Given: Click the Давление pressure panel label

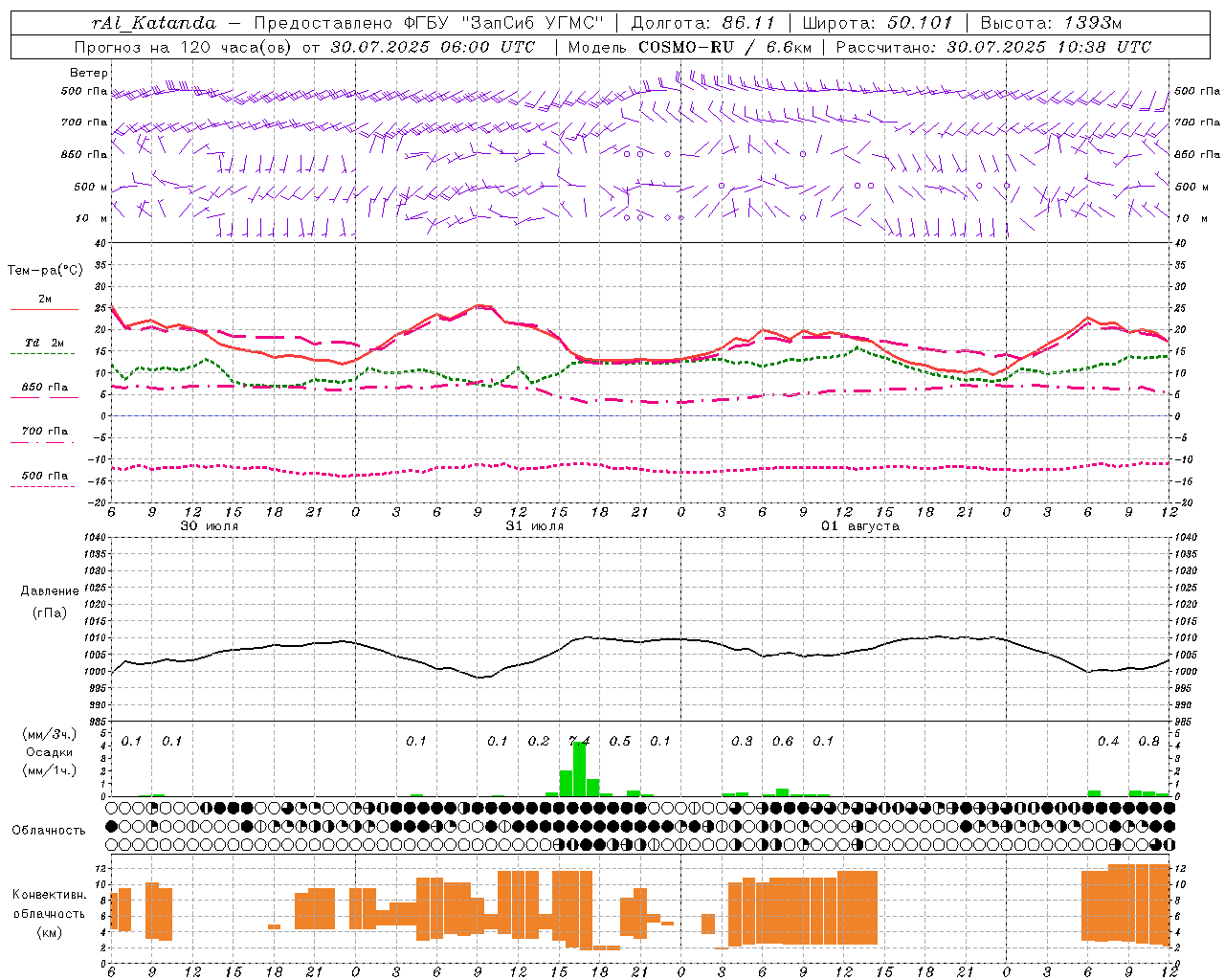Looking at the screenshot, I should (50, 591).
